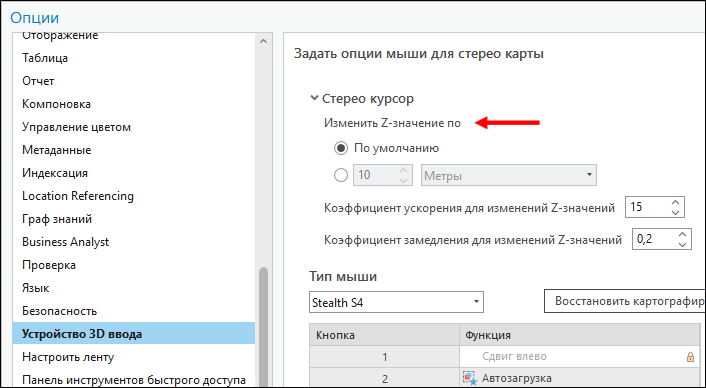This screenshot has height=388, width=706.
Task: Click the options list scroll up arrow
Action: coord(263,41)
